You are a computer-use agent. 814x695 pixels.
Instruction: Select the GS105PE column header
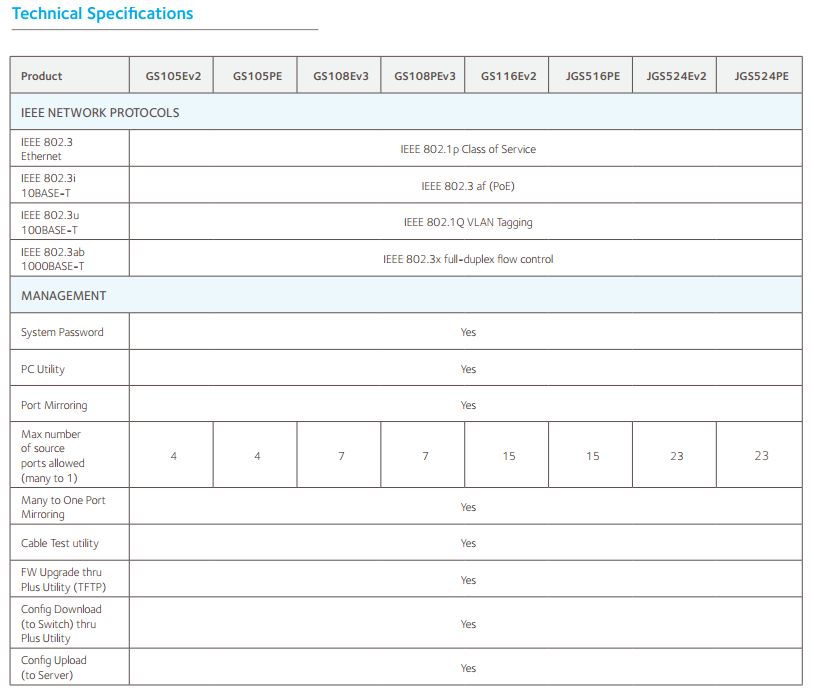(256, 76)
